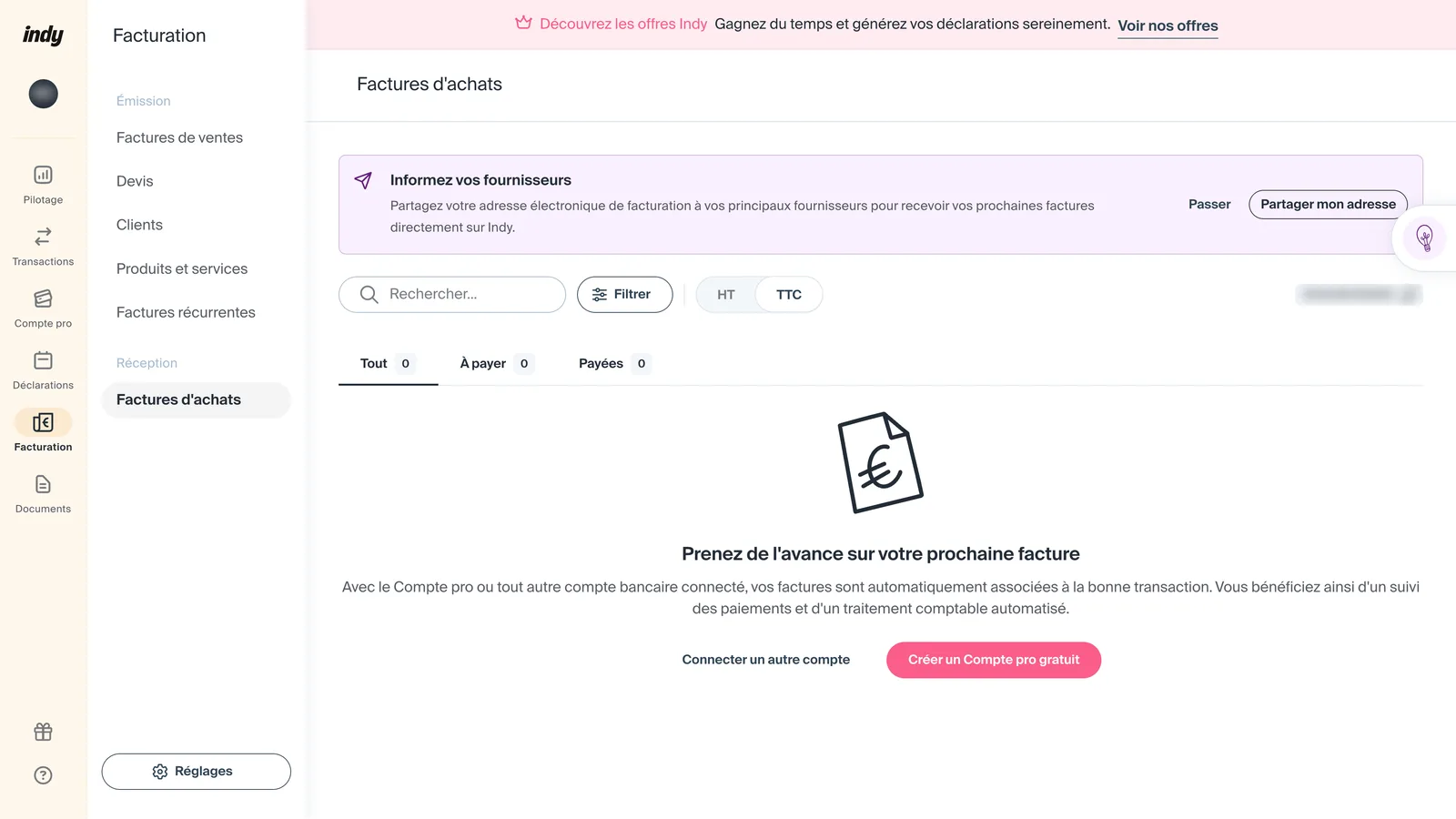Open the Documents section icon

(x=43, y=484)
